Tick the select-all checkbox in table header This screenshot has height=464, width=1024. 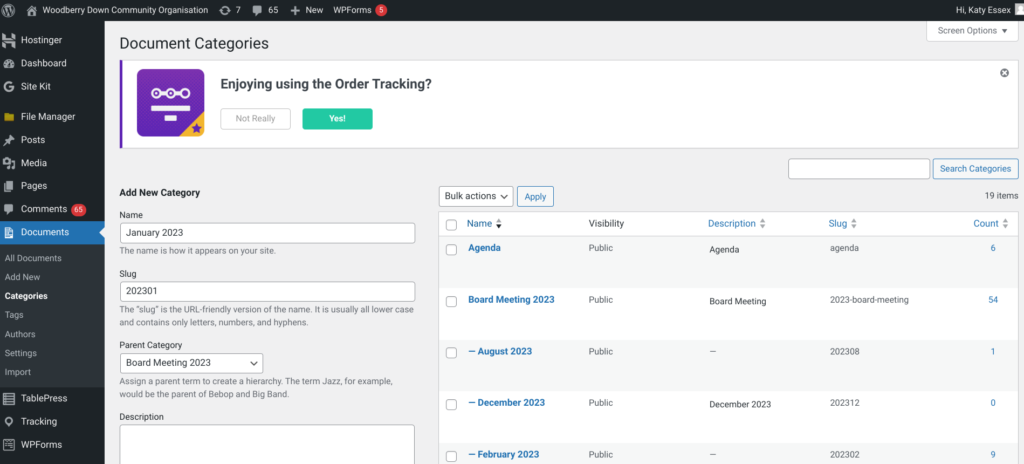[452, 224]
